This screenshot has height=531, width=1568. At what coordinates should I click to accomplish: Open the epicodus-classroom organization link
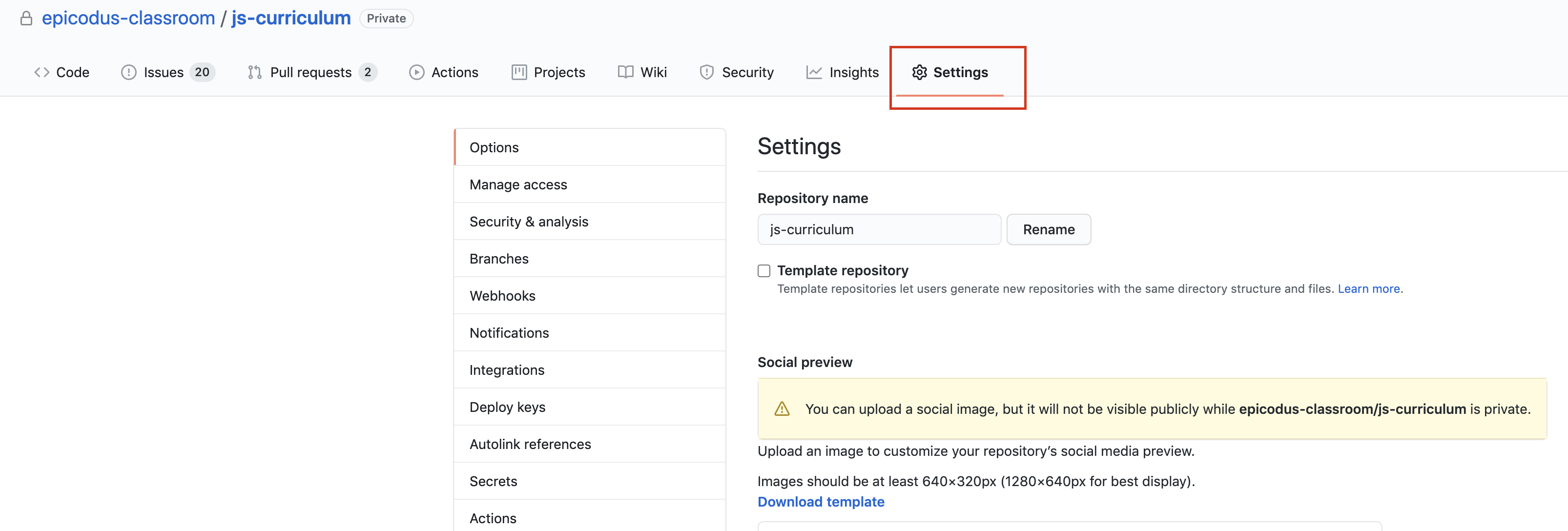coord(128,18)
